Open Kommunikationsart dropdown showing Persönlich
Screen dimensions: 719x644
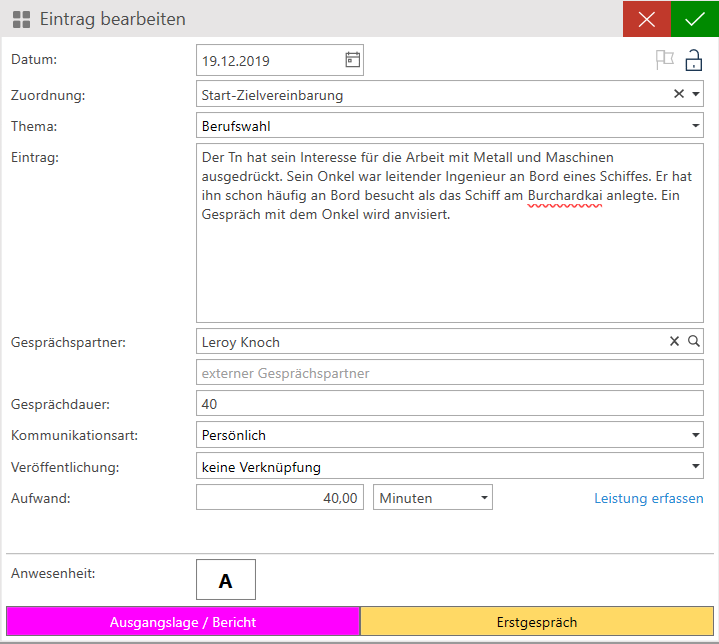(x=695, y=435)
